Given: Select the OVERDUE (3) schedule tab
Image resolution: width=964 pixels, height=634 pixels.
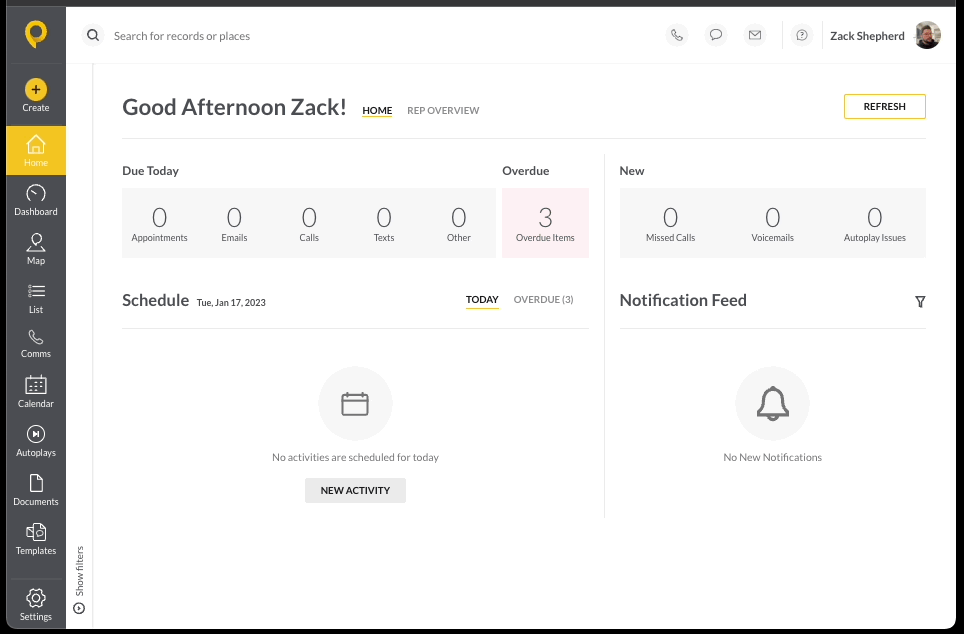Looking at the screenshot, I should pos(543,299).
